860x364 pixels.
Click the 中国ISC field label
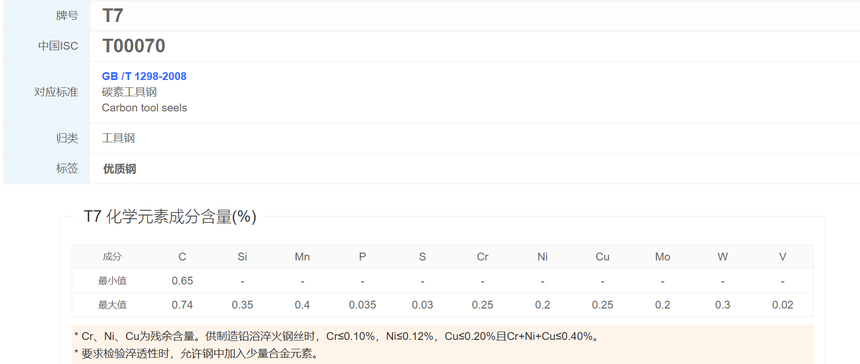[58, 46]
